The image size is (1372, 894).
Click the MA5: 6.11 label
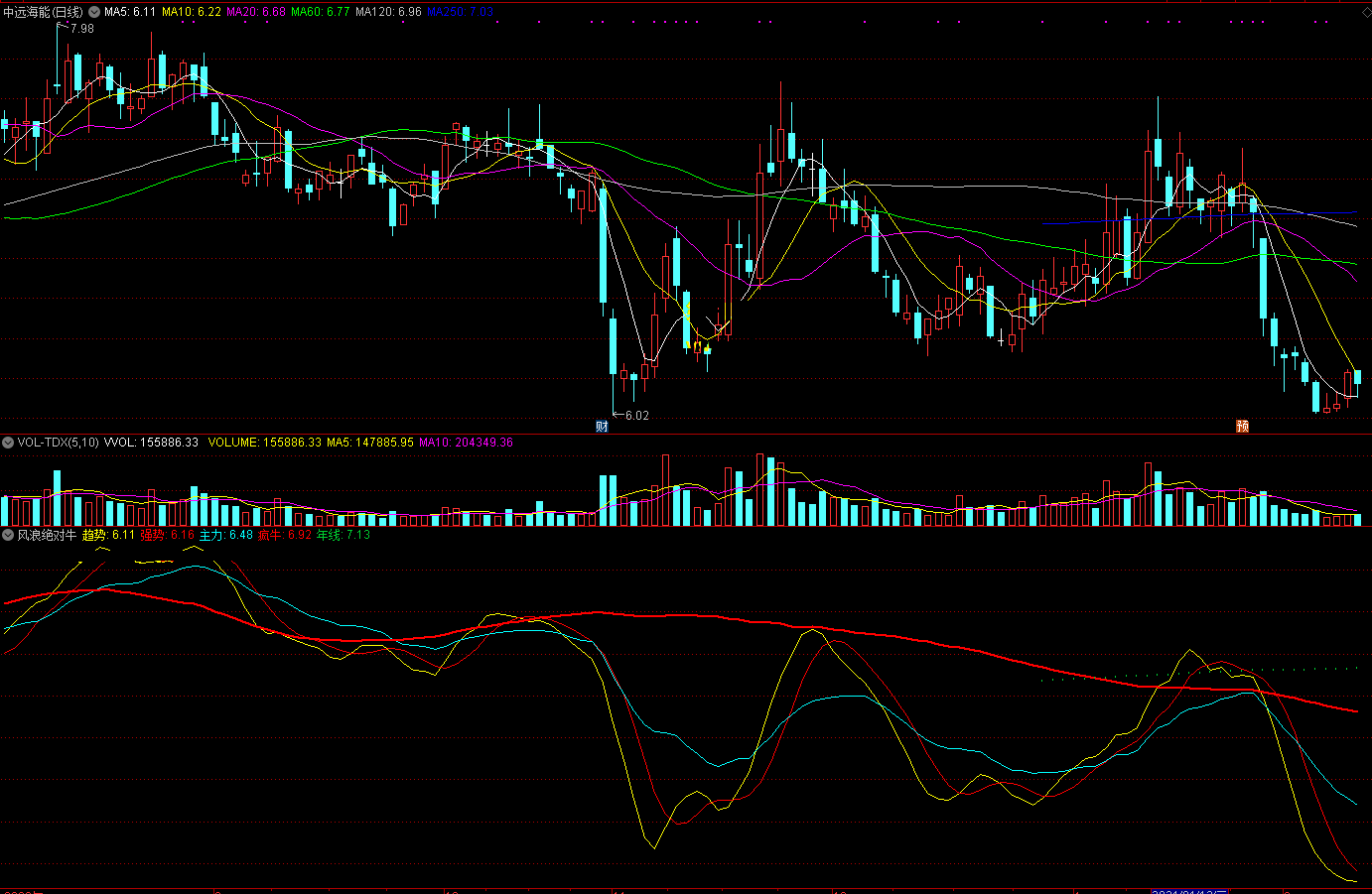(130, 12)
